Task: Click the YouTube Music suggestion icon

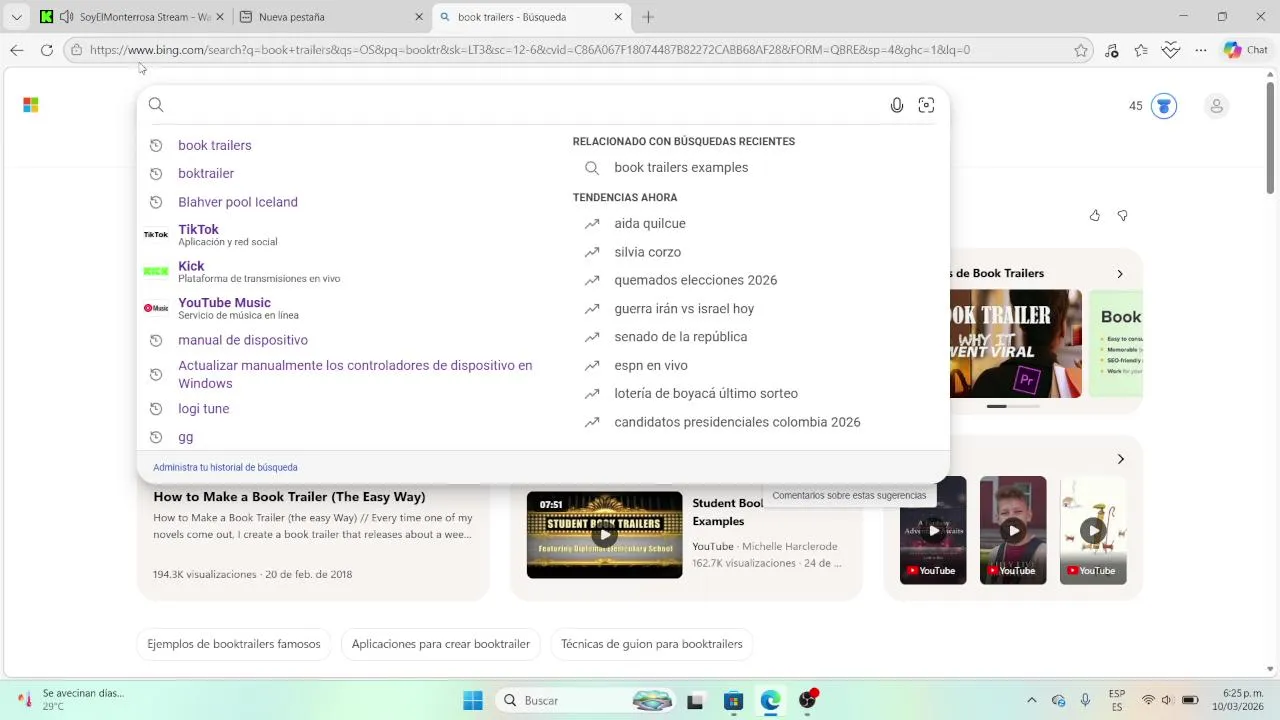Action: coord(156,308)
